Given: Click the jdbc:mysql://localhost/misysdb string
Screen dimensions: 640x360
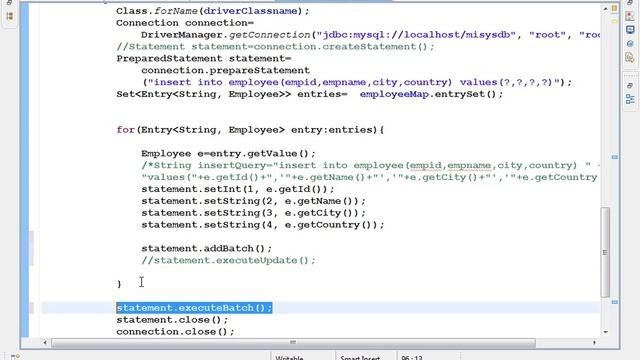Looking at the screenshot, I should pyautogui.click(x=416, y=35).
